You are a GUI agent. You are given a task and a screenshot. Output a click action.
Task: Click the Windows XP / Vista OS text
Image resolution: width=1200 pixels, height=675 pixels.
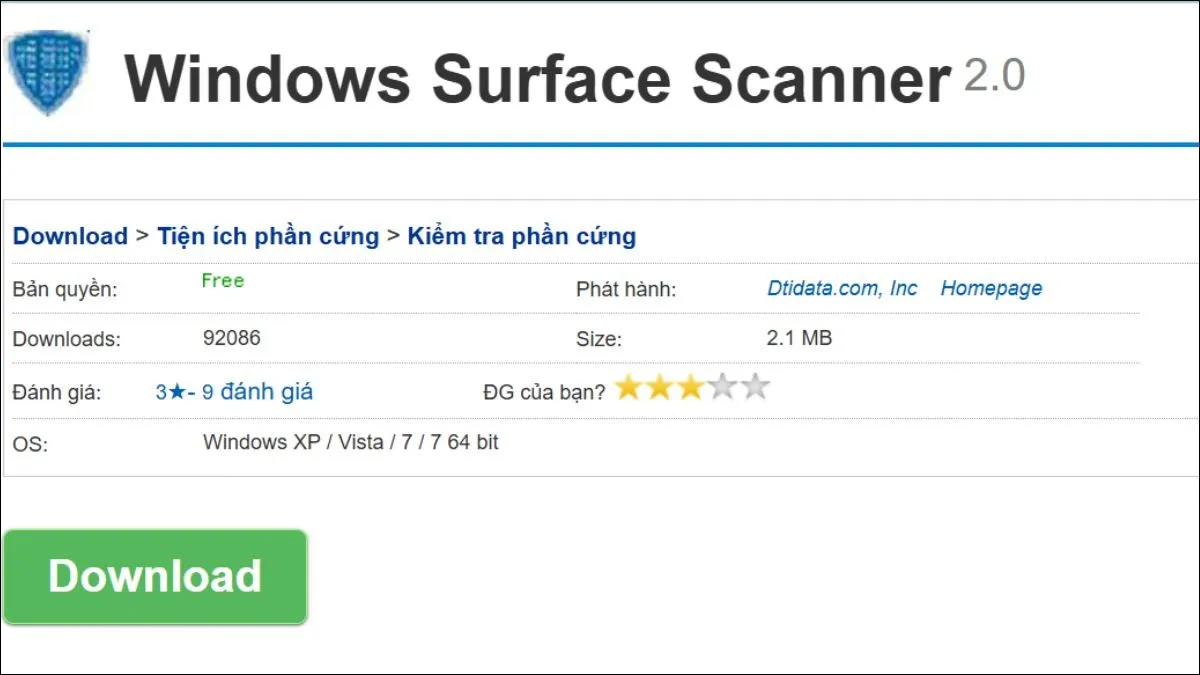pyautogui.click(x=350, y=442)
